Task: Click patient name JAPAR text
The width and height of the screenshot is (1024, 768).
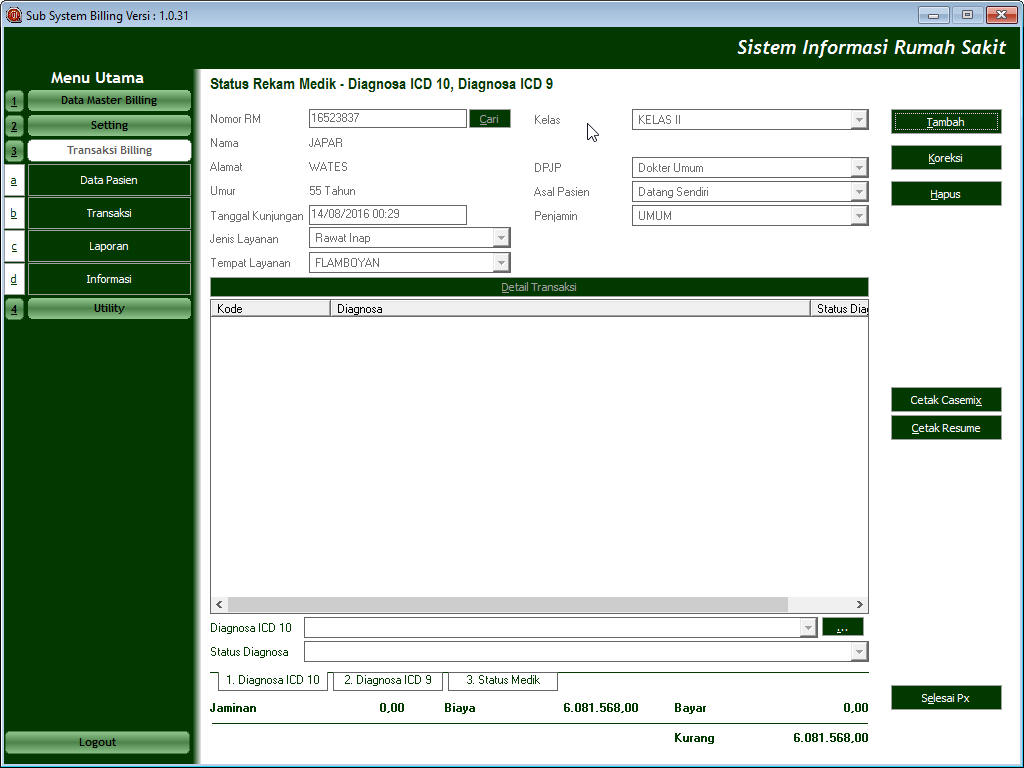Action: click(325, 142)
